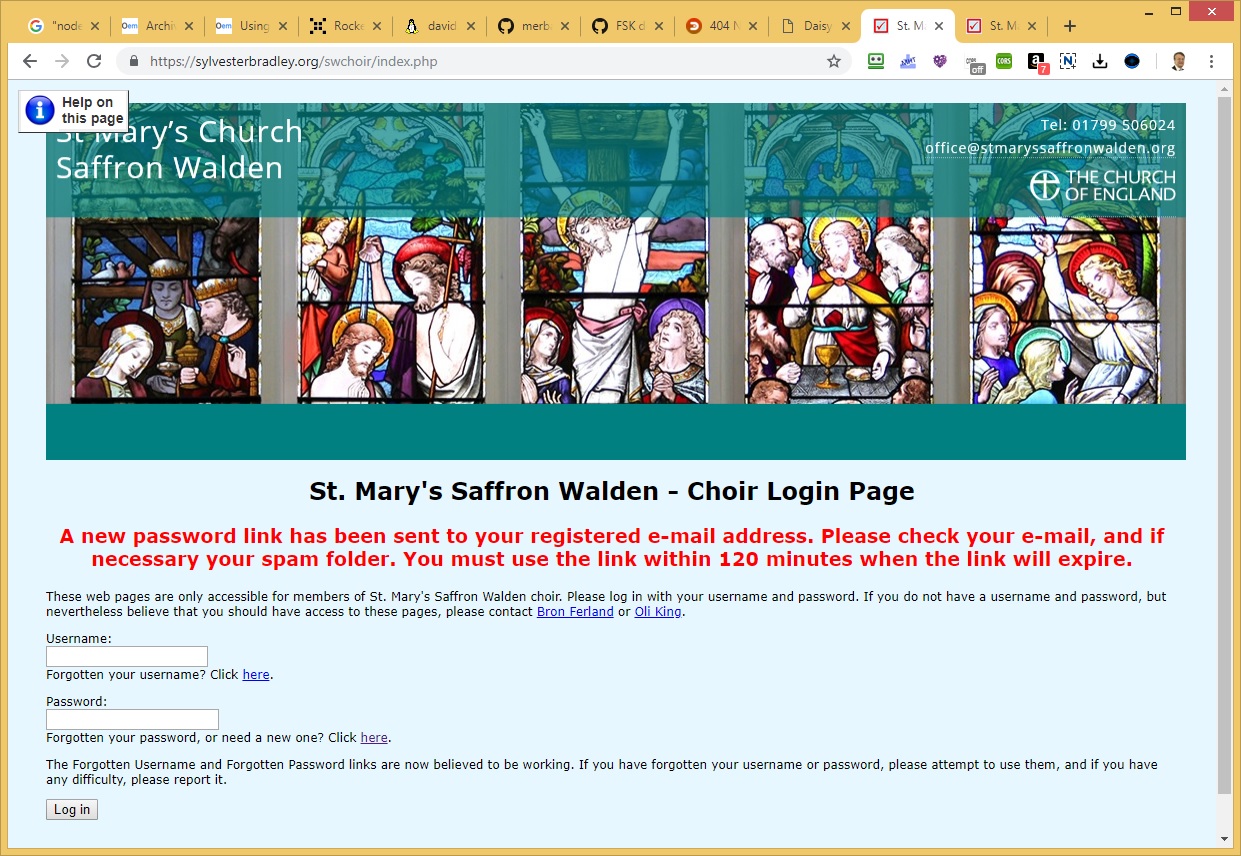View site info via the padlock icon

[x=134, y=61]
